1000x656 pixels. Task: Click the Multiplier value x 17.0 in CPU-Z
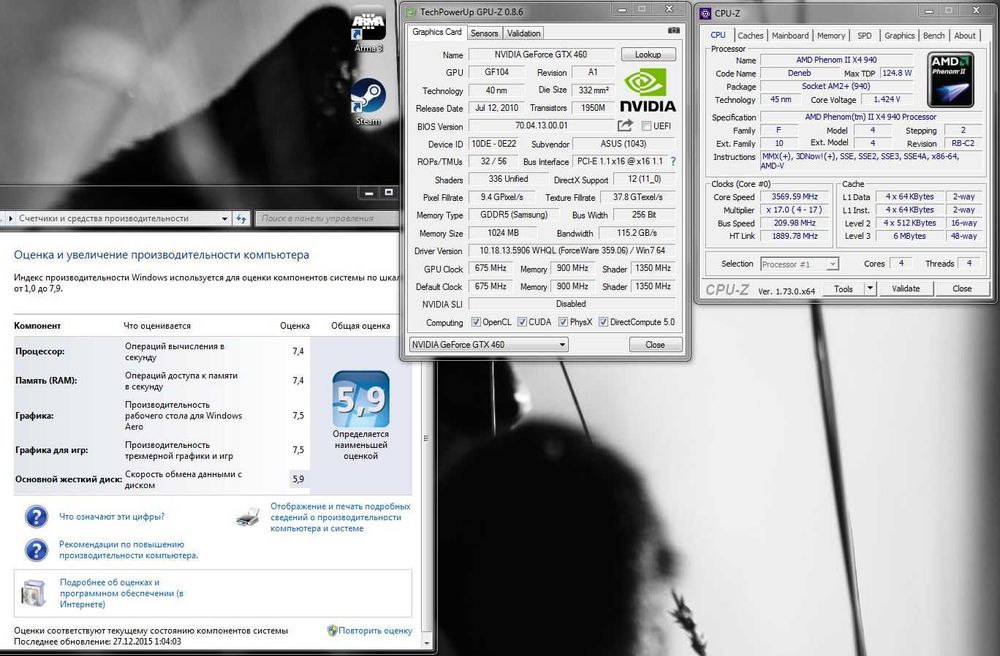[x=795, y=210]
